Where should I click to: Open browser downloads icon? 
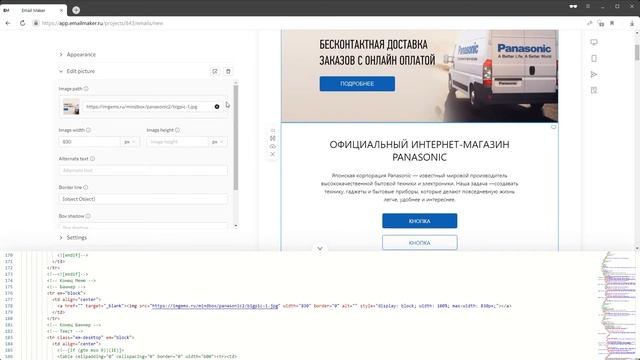click(632, 23)
